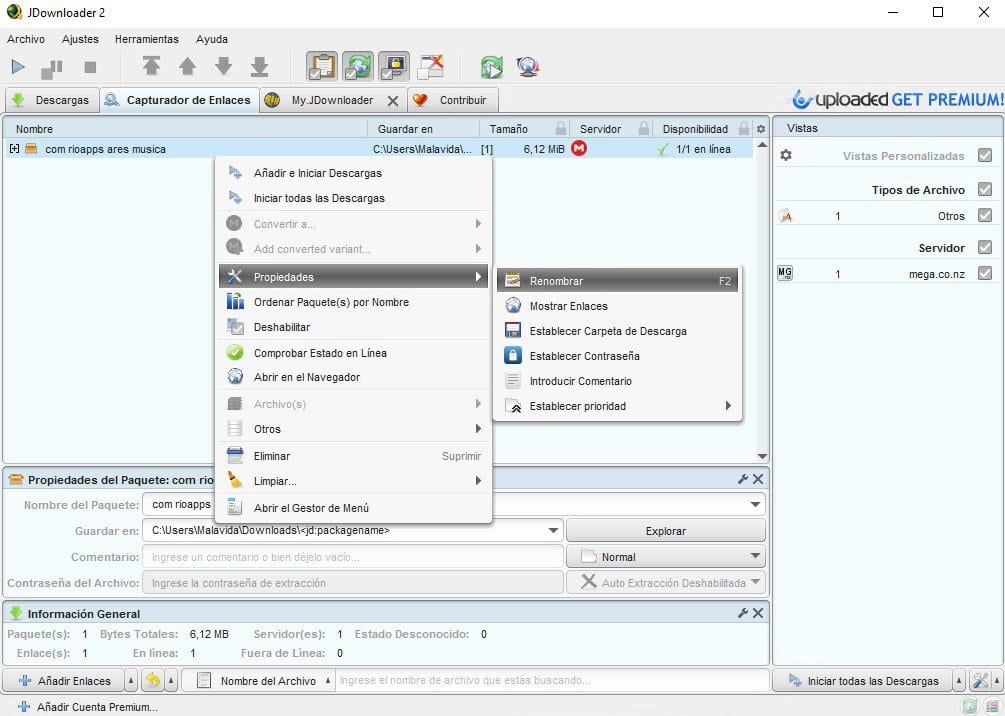The width and height of the screenshot is (1005, 716).
Task: Move selection to top arrow icon
Action: (x=151, y=66)
